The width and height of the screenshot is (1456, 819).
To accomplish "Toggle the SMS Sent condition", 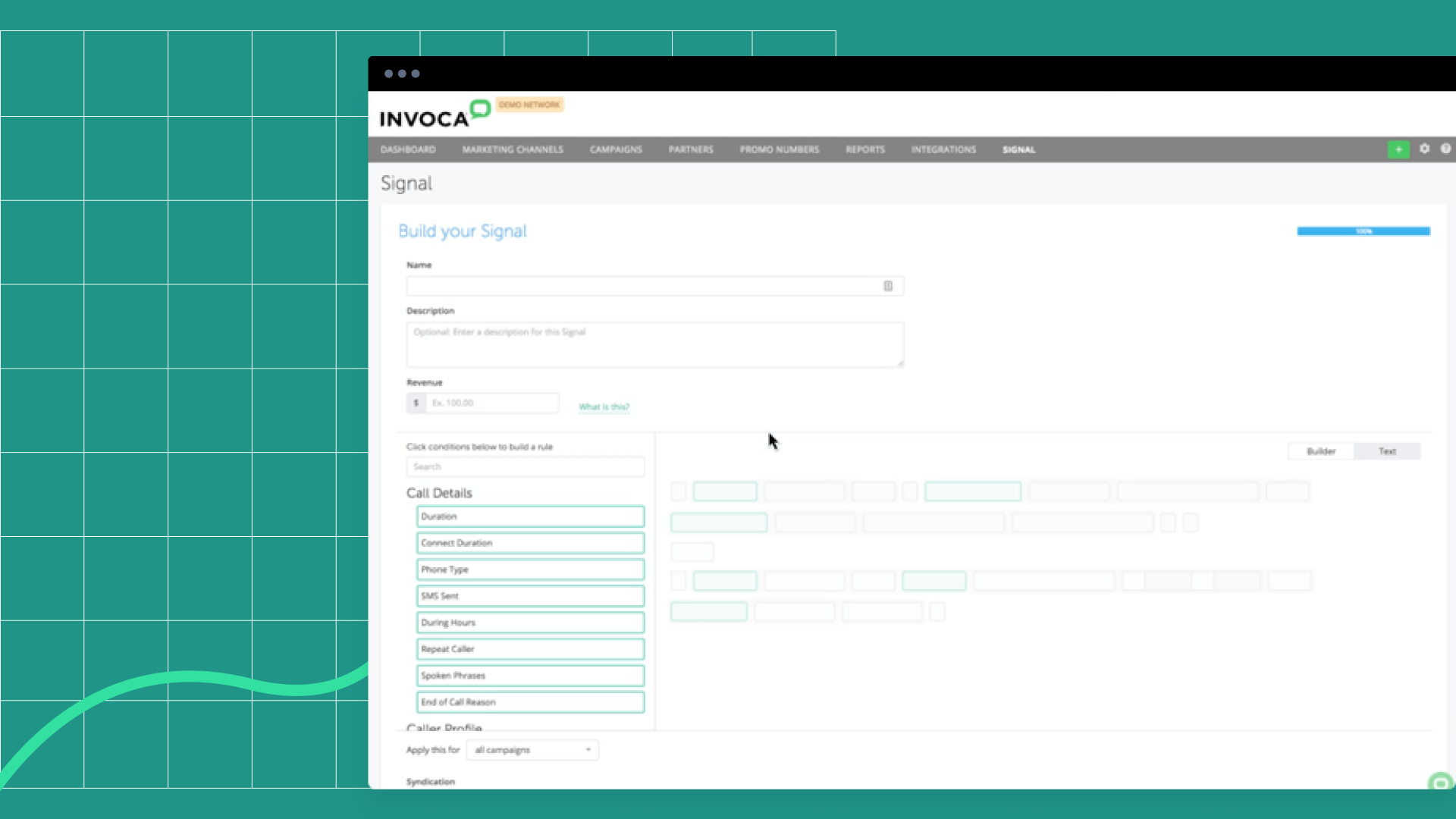I will pos(530,596).
